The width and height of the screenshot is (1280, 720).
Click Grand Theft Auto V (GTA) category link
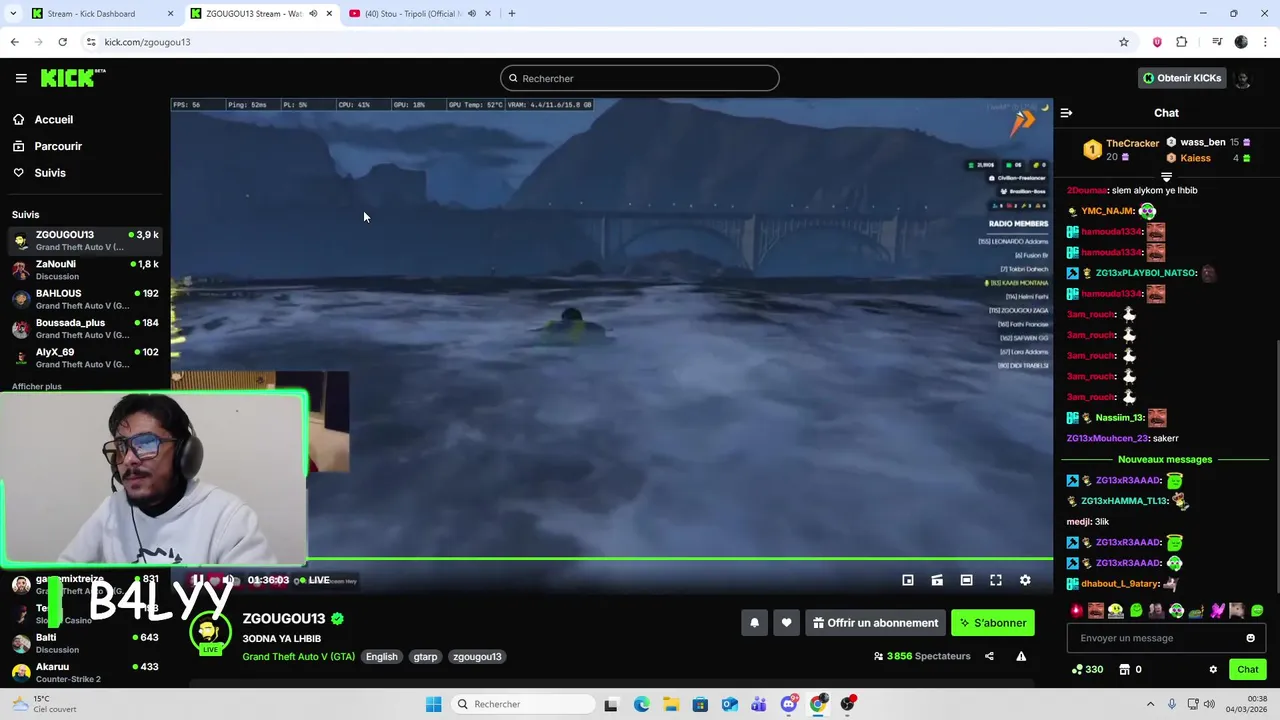click(298, 657)
